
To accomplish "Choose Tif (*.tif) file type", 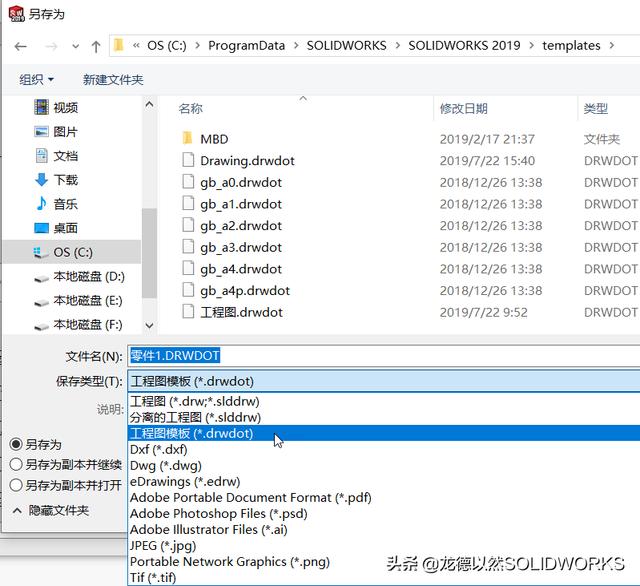I will tap(384, 577).
